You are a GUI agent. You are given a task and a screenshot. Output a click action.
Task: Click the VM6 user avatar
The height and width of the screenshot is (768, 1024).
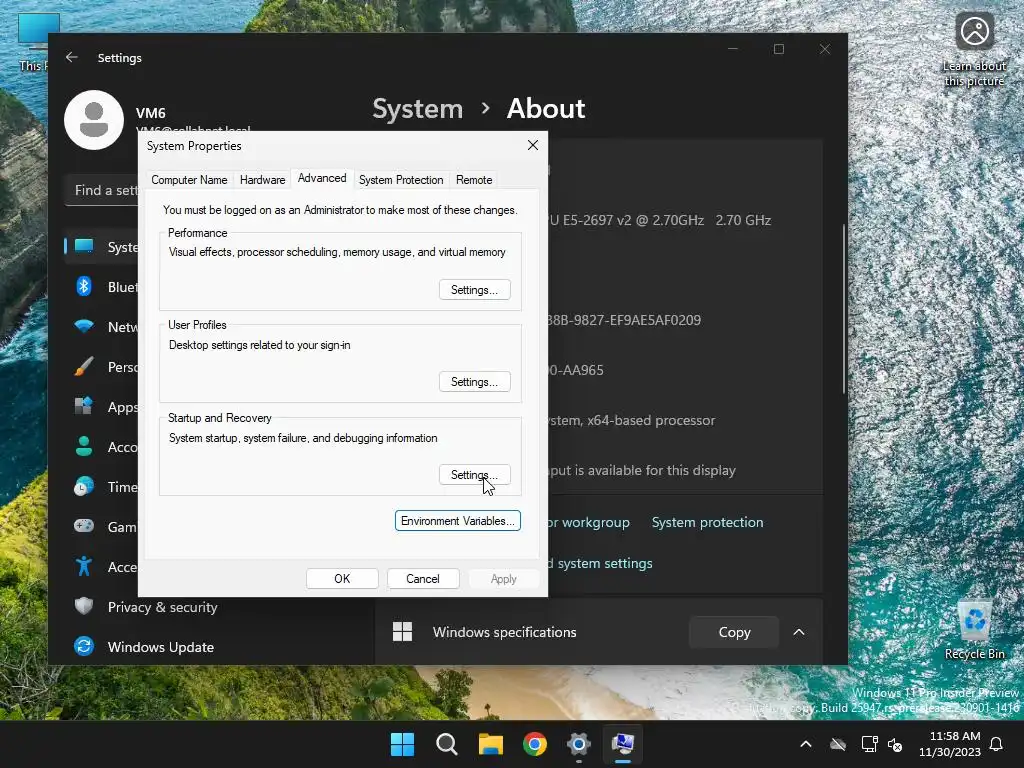point(94,120)
